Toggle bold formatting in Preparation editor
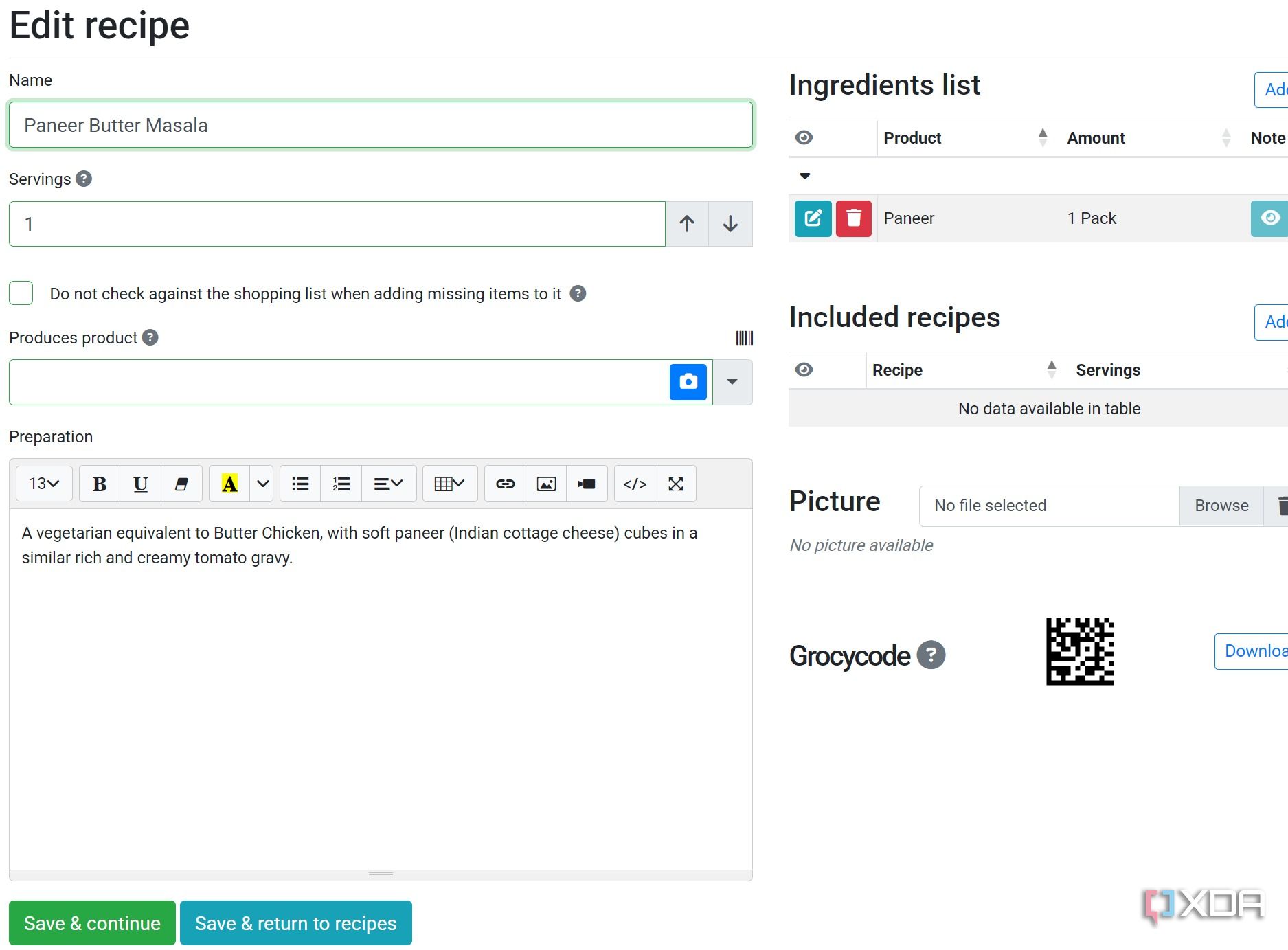 pos(100,484)
